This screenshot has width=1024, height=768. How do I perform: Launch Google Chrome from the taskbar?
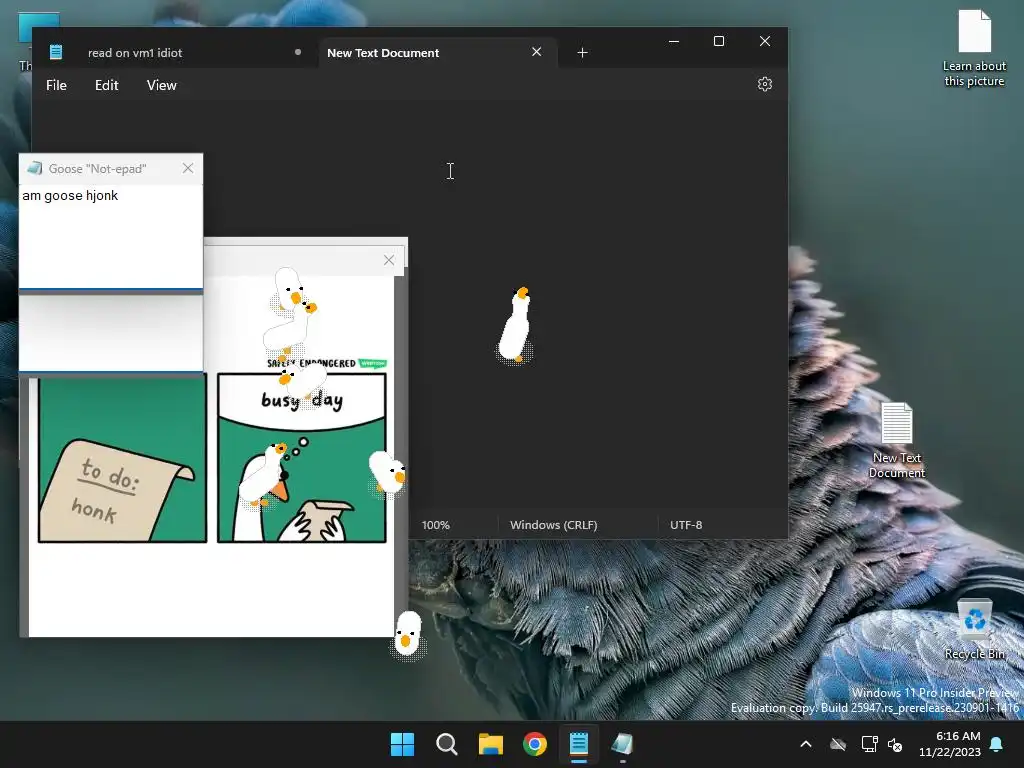[535, 744]
